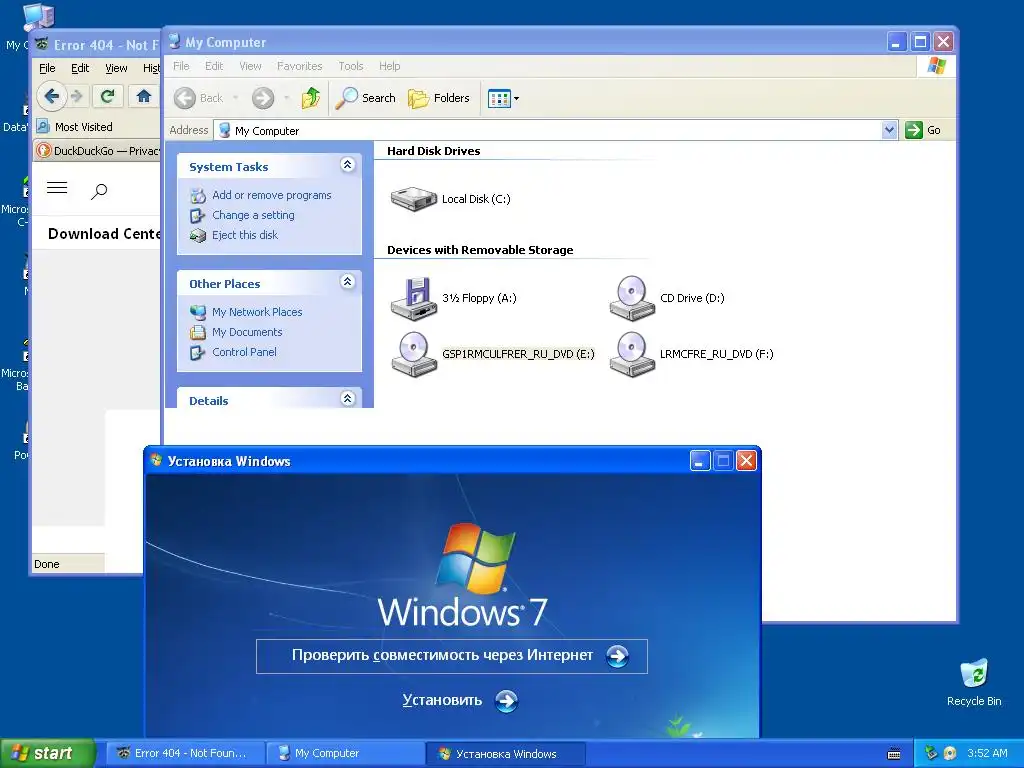Switch to My Computer taskbar button
Image resolution: width=1024 pixels, height=768 pixels.
pos(345,753)
